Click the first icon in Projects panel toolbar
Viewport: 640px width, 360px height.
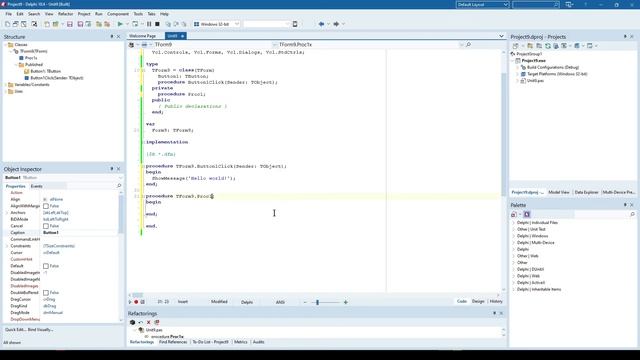coord(516,46)
